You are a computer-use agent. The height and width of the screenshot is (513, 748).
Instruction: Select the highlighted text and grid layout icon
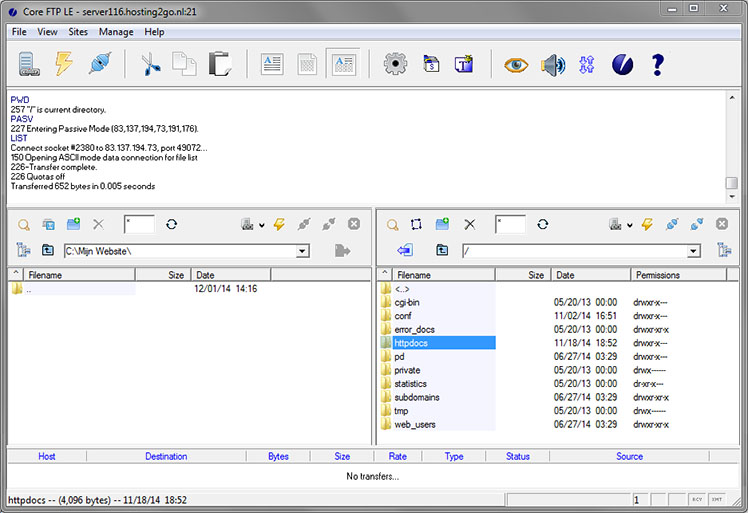point(343,63)
